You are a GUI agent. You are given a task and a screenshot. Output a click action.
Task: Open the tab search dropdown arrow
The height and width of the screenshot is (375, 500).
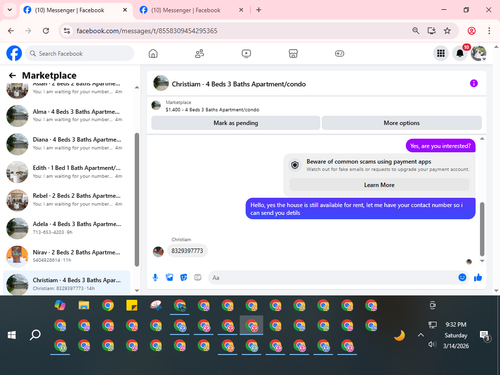coord(10,10)
